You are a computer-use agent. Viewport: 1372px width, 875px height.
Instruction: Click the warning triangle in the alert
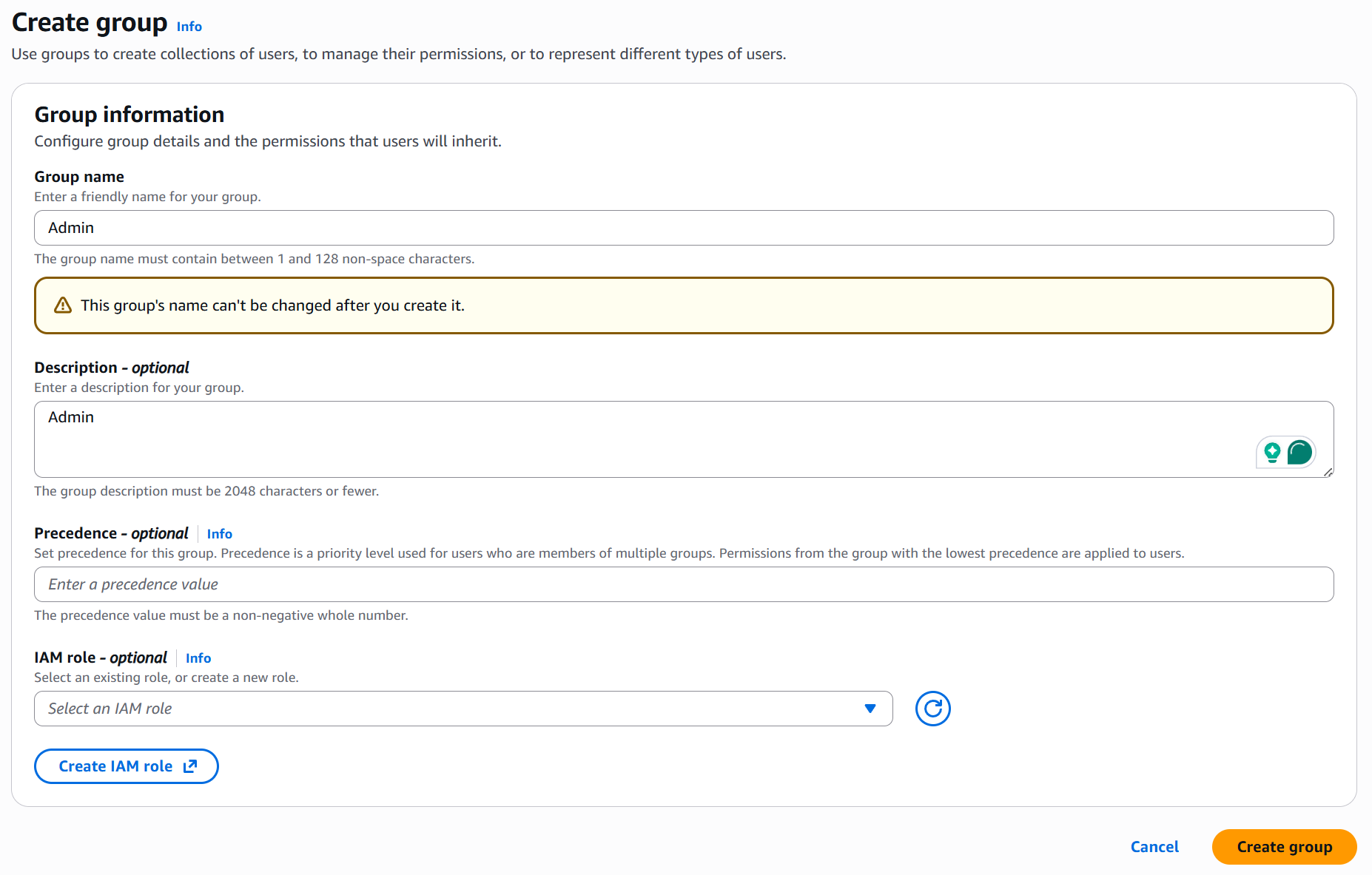point(63,305)
